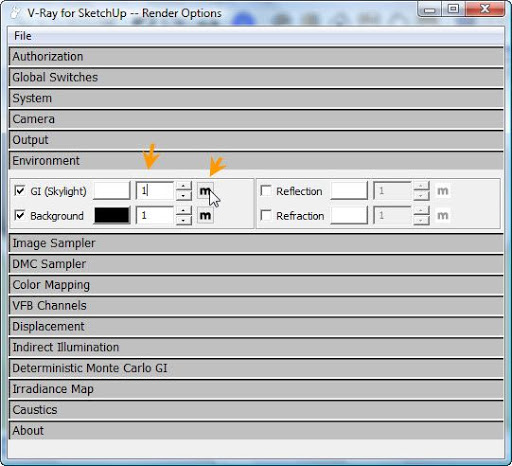Uncheck the Background checkbox
Viewport: 512px width, 466px height.
(20, 215)
